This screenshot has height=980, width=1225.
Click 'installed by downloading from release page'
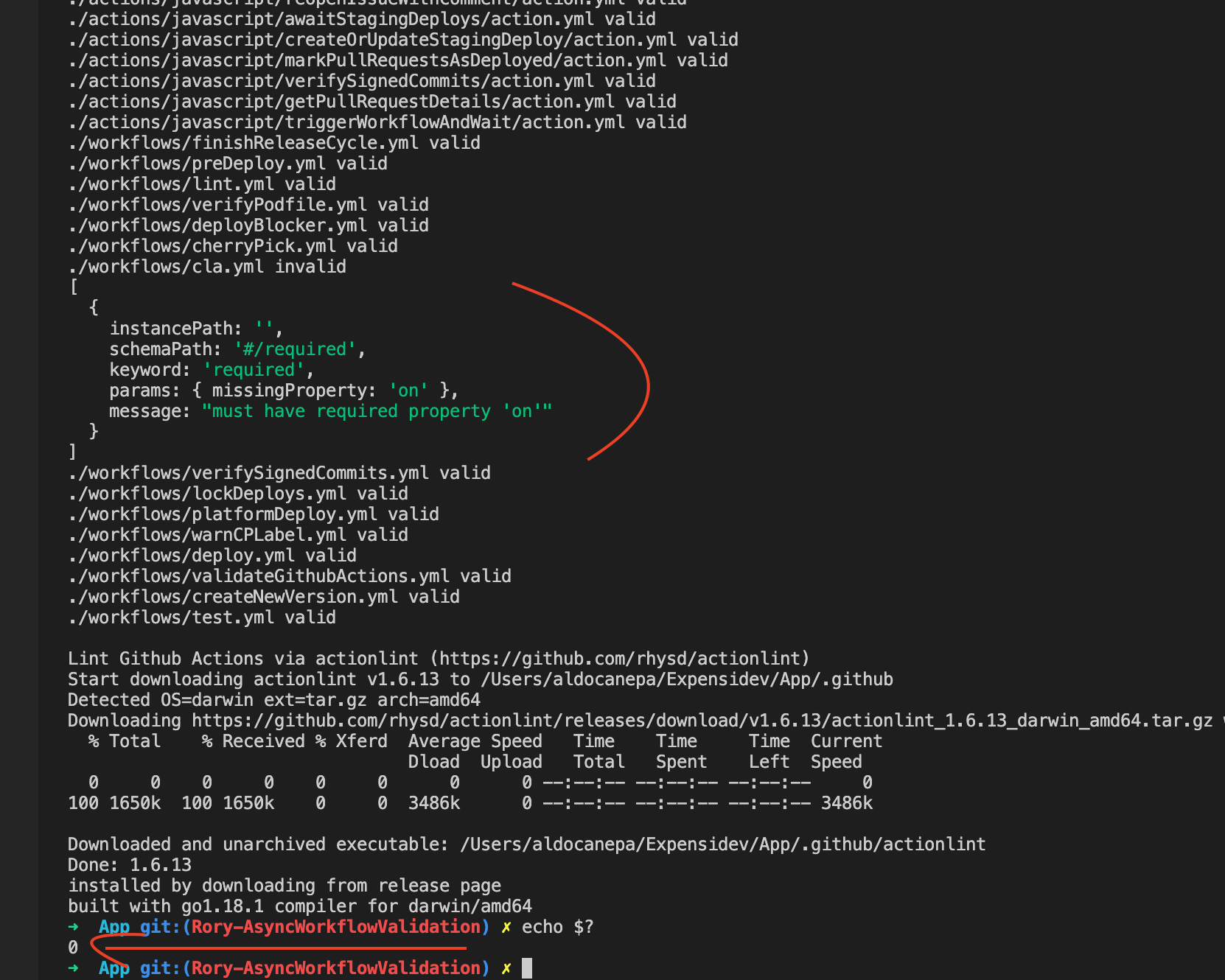(285, 886)
